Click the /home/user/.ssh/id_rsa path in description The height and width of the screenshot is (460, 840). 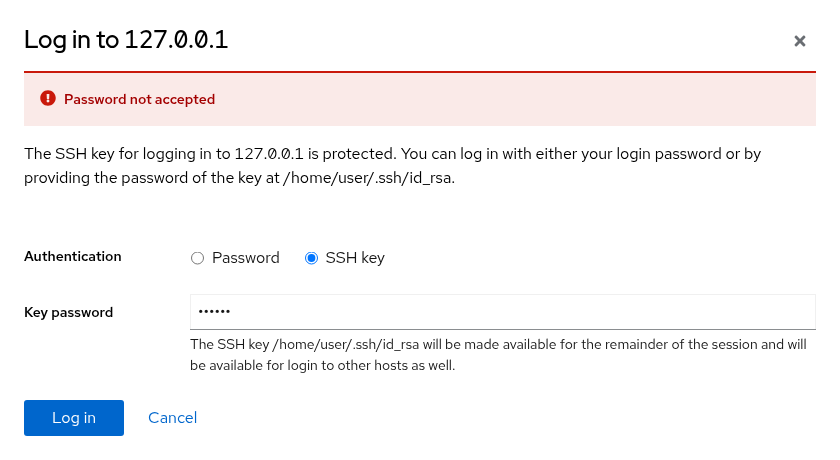[x=367, y=178]
